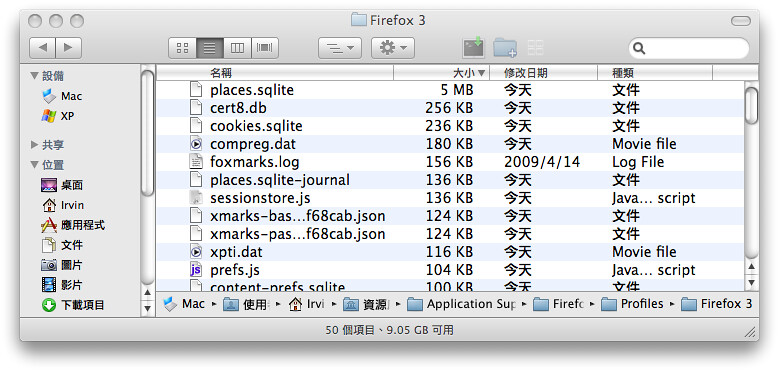Select xmarks-pas…f68cab.json file icon
Viewport: 779px width, 371px height.
[197, 233]
